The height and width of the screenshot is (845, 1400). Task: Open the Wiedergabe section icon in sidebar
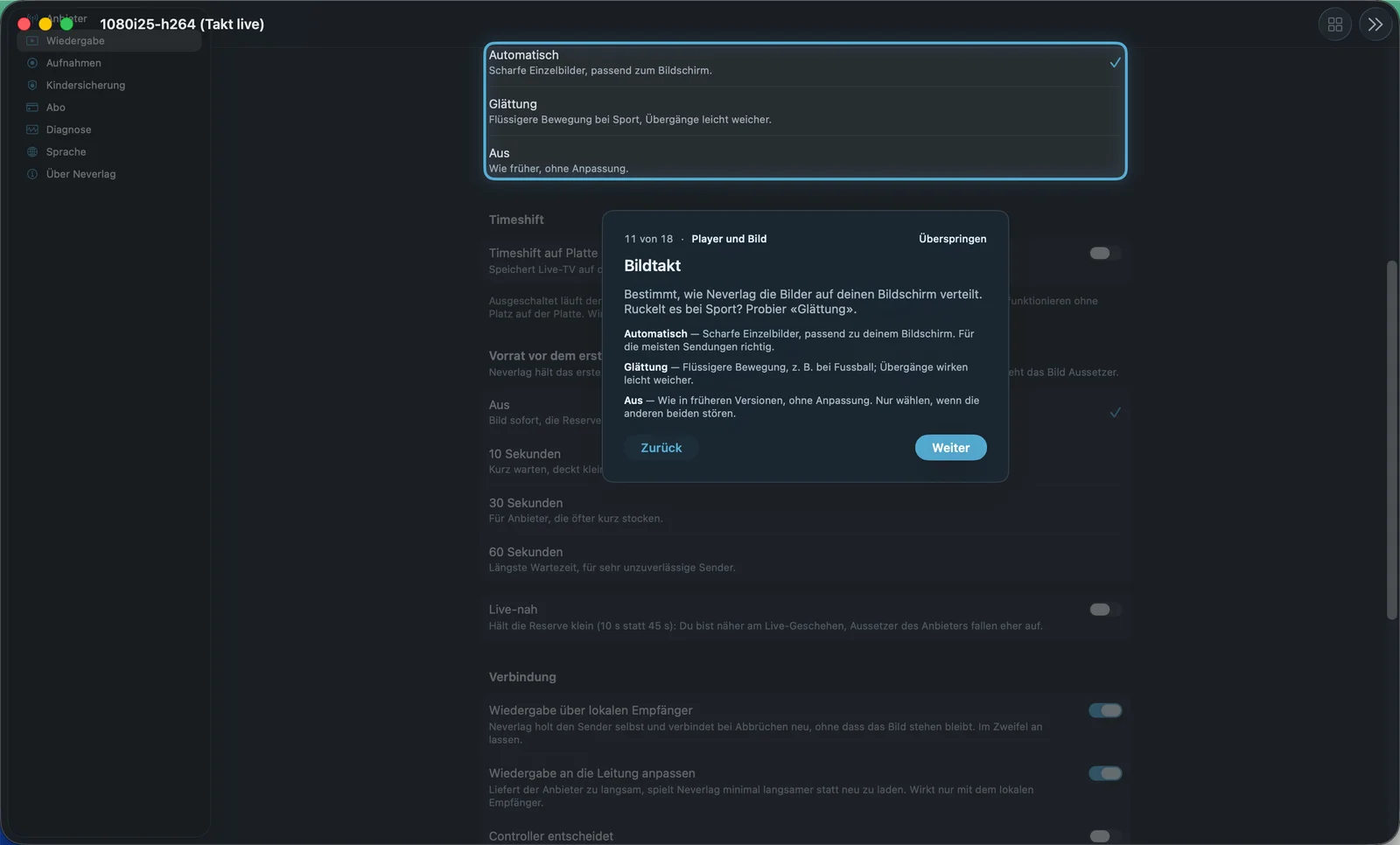coord(32,41)
